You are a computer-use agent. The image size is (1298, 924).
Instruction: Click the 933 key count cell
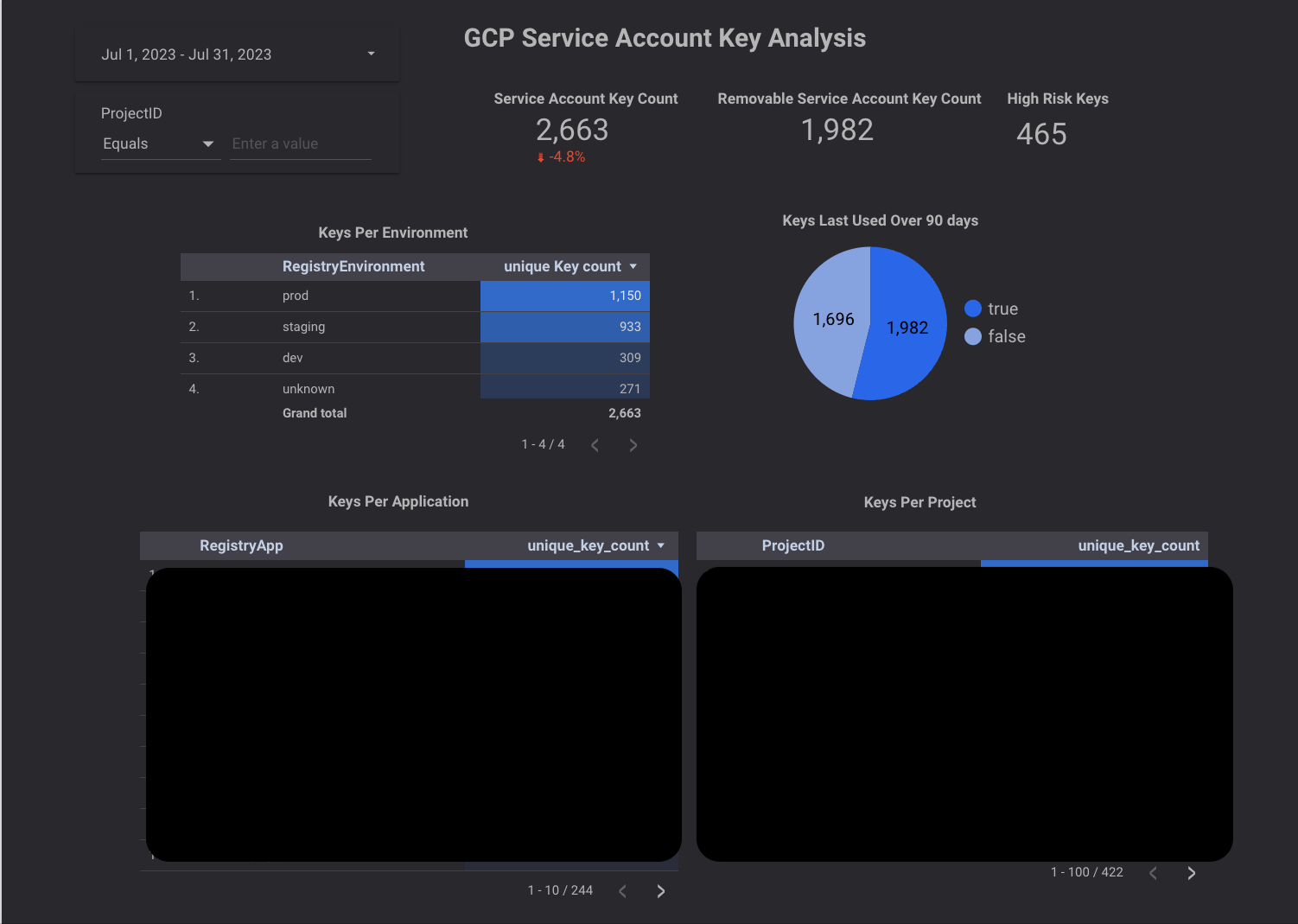565,327
